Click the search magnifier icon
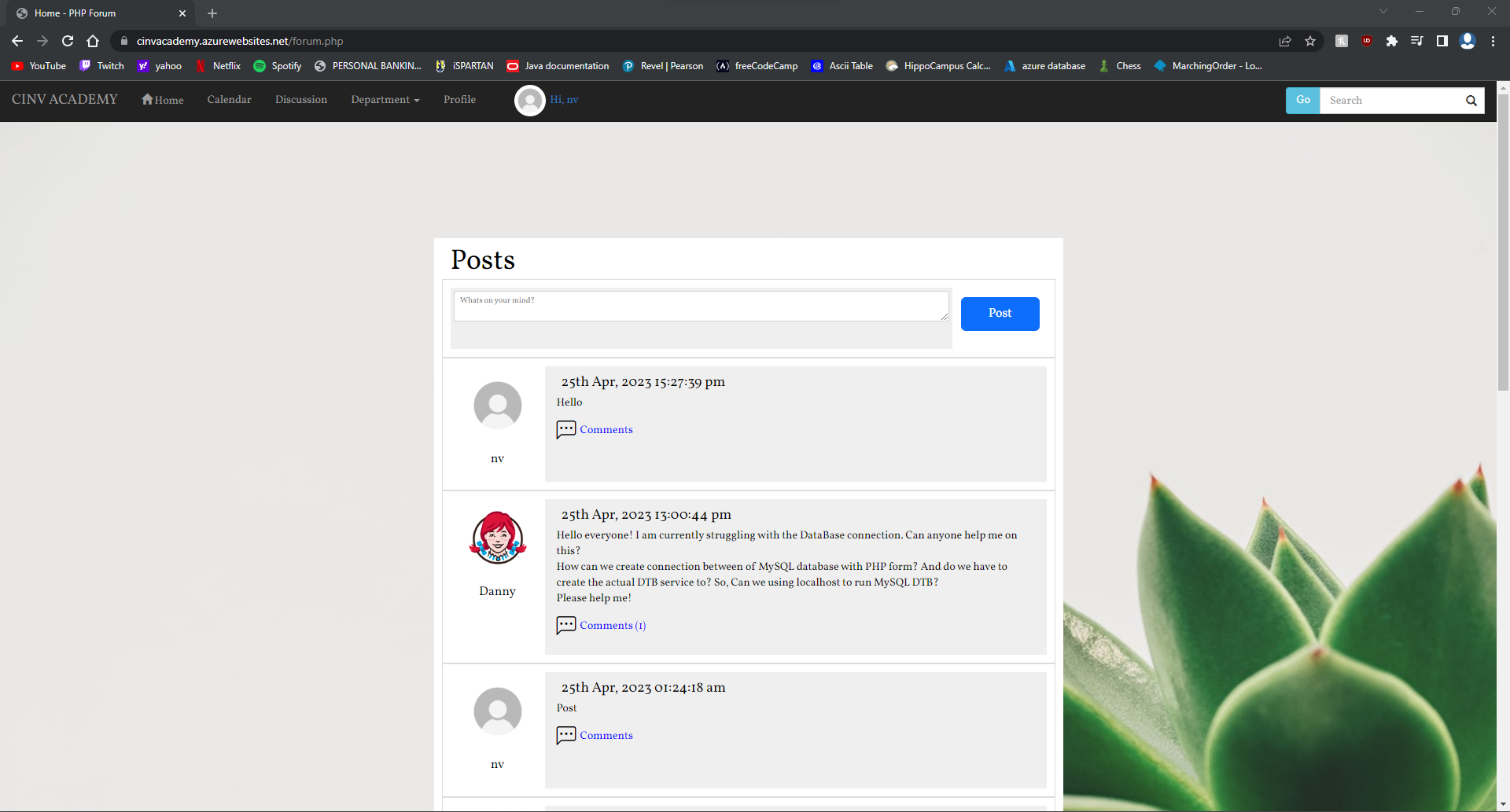 [x=1471, y=101]
